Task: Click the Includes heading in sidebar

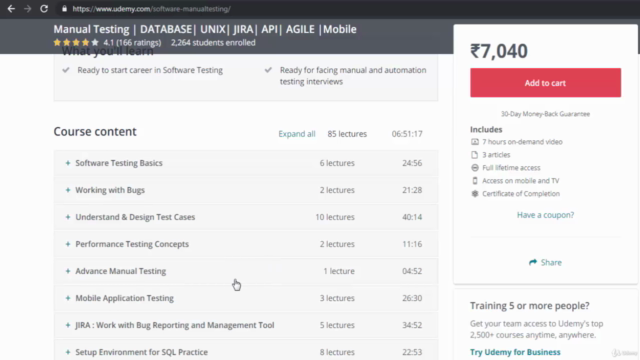Action: pyautogui.click(x=486, y=129)
